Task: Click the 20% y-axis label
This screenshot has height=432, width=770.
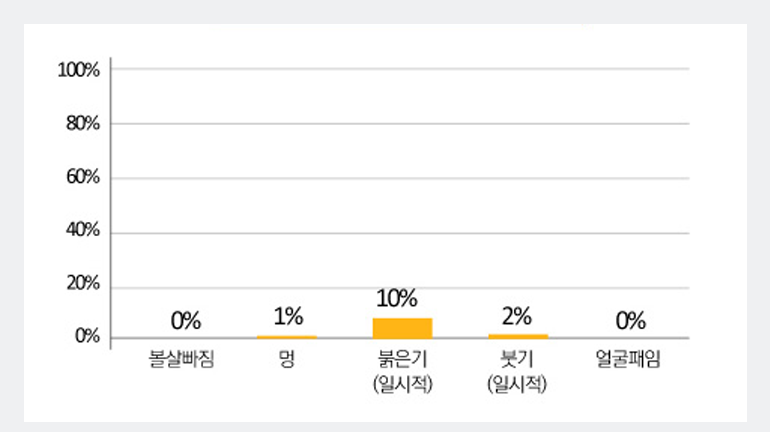Action: pyautogui.click(x=83, y=284)
